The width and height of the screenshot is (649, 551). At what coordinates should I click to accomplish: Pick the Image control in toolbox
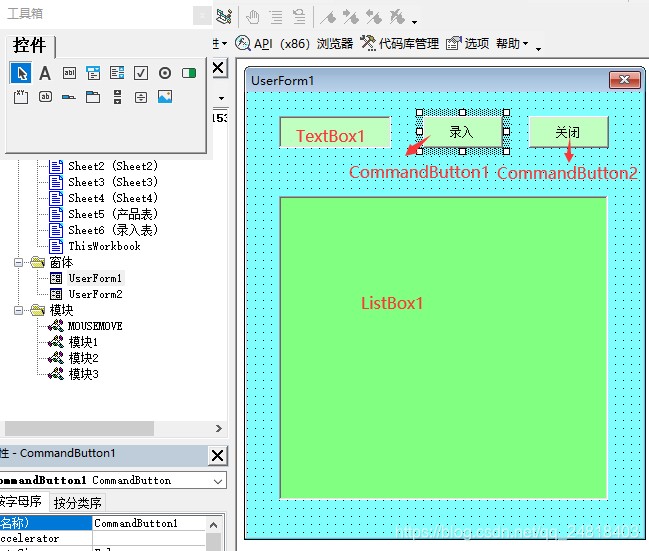point(165,97)
